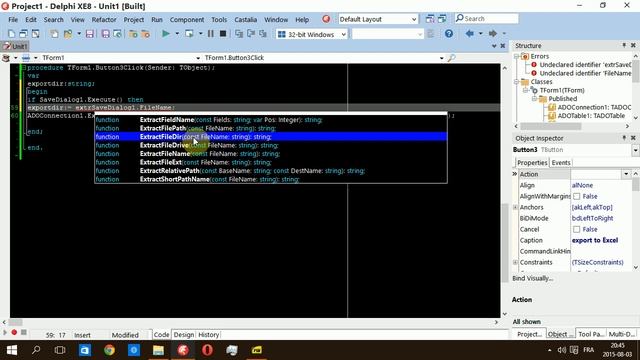Select ExtractFileName in the completion list
640x360 pixels.
(271, 154)
